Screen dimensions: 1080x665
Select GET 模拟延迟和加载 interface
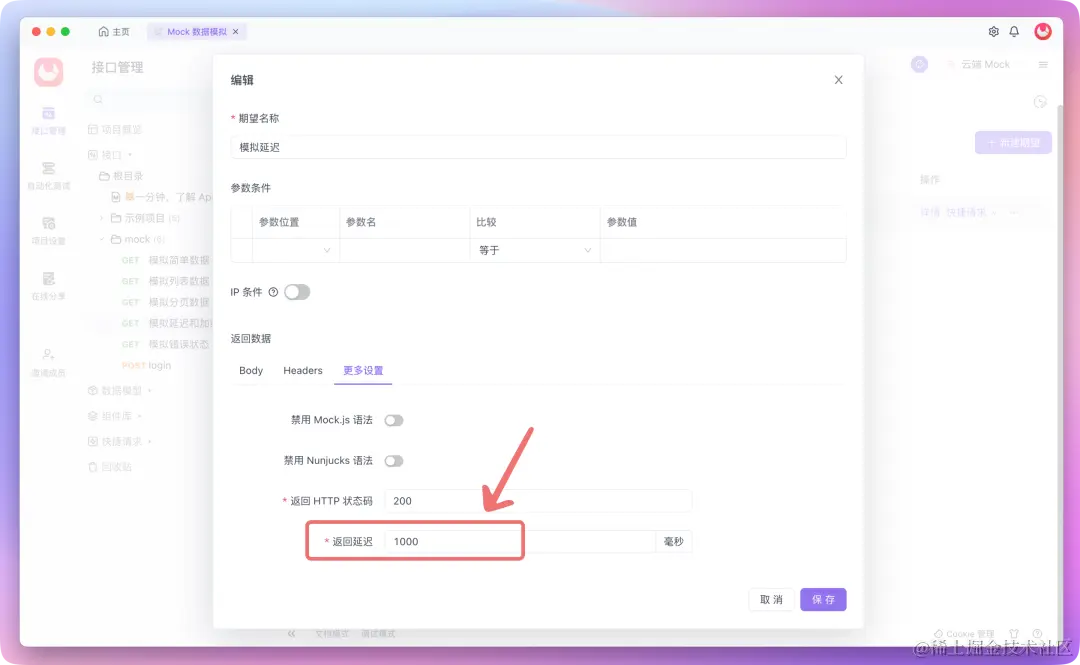tap(165, 323)
